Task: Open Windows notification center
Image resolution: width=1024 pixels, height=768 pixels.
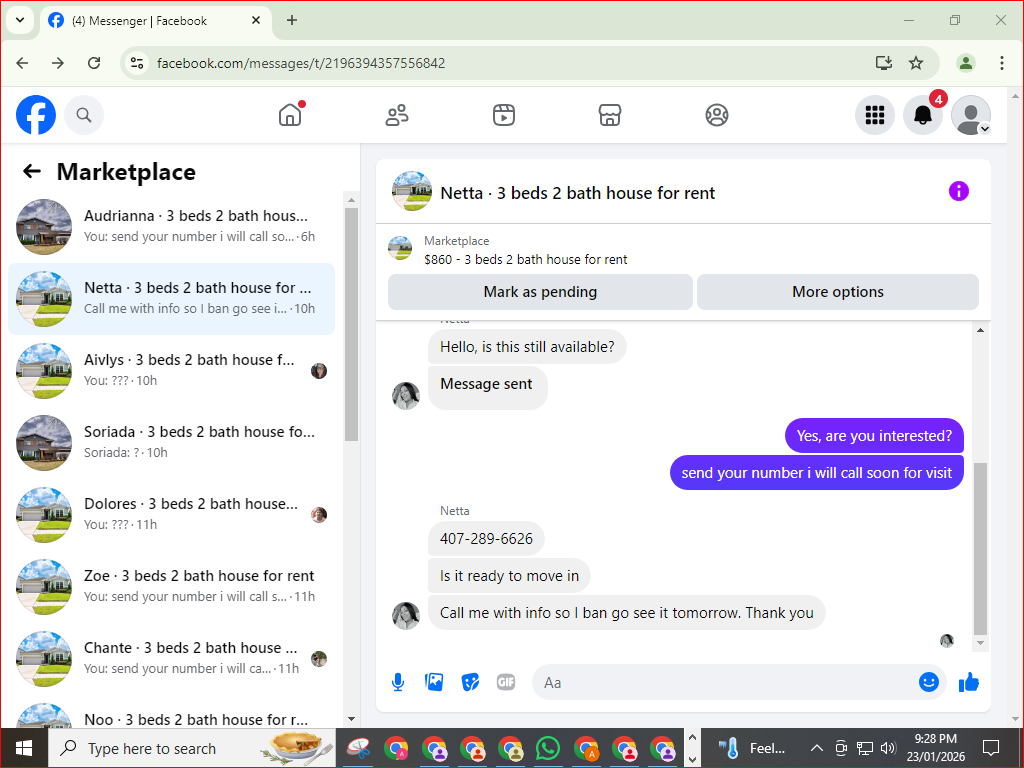Action: [991, 748]
